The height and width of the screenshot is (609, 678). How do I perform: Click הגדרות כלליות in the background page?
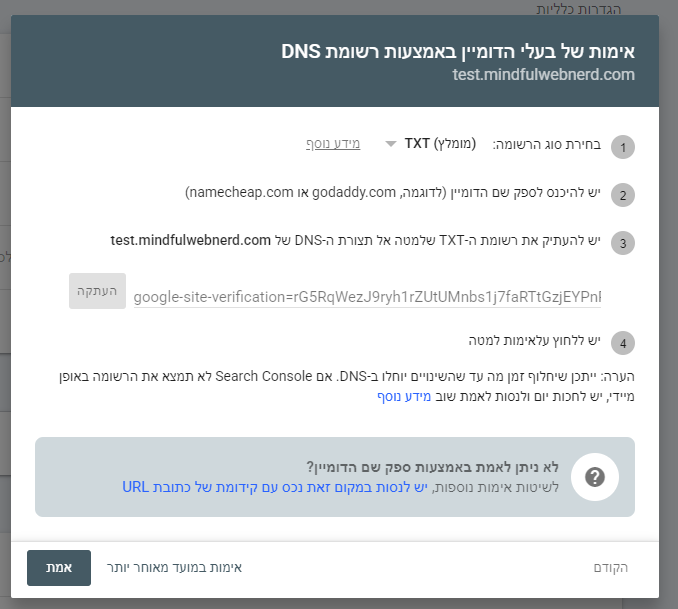point(579,9)
